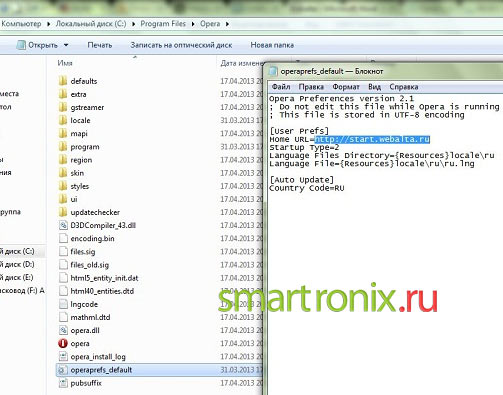
Task: Click the updatechecker folder icon
Action: 63,212
